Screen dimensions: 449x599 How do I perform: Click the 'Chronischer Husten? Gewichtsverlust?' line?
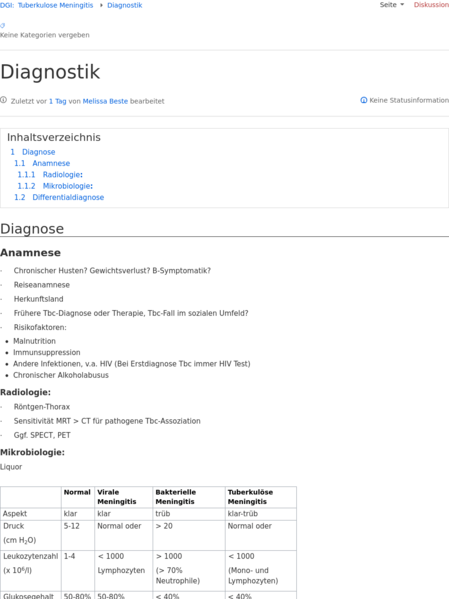point(112,271)
